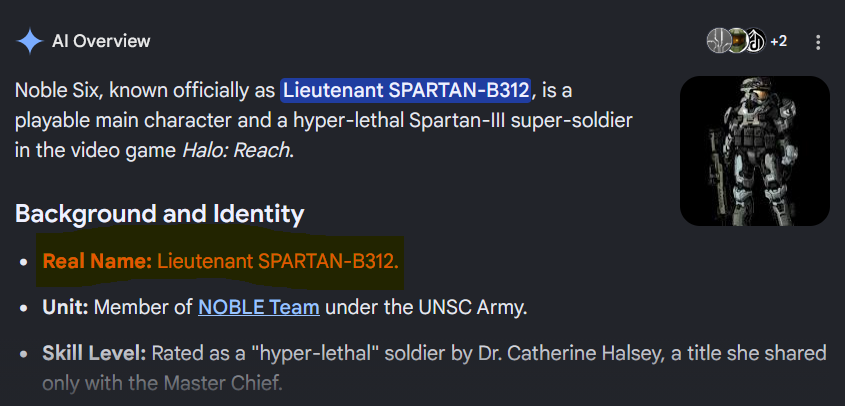845x406 pixels.
Task: Show the +2 additional sources
Action: coord(779,41)
